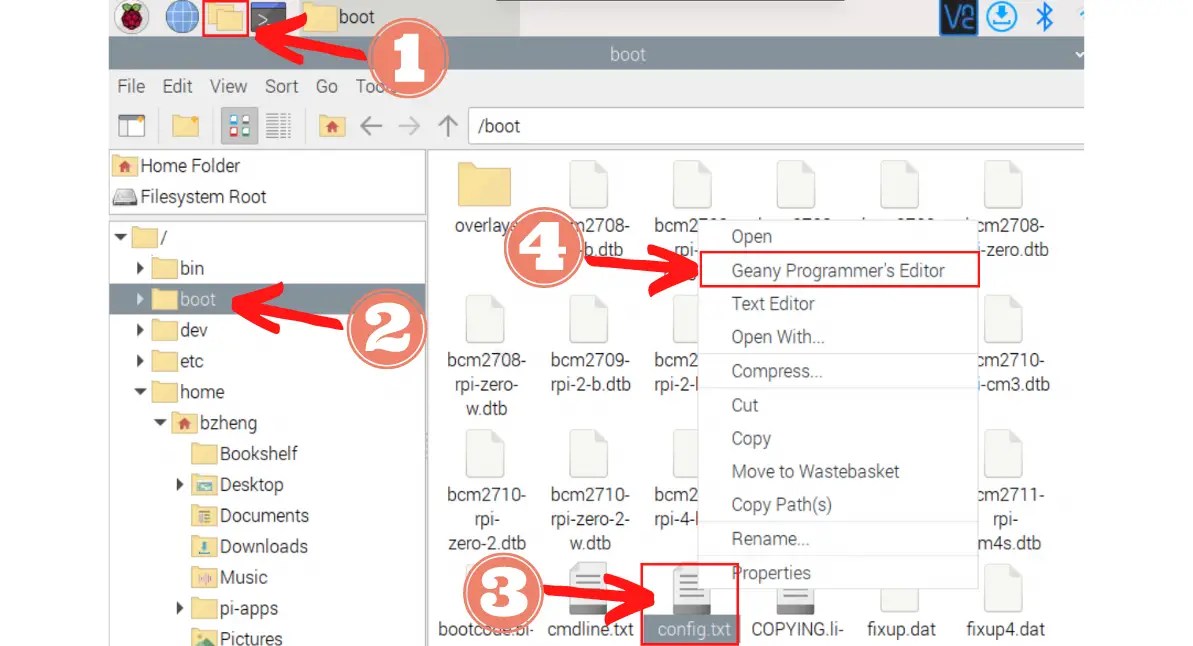Expand the pi-apps folder node

(180, 608)
